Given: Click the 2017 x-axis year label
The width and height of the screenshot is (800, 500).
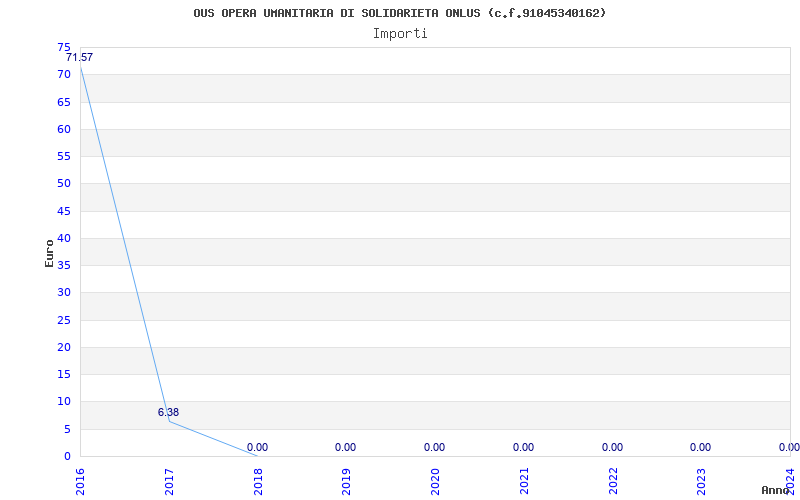Looking at the screenshot, I should [169, 483].
